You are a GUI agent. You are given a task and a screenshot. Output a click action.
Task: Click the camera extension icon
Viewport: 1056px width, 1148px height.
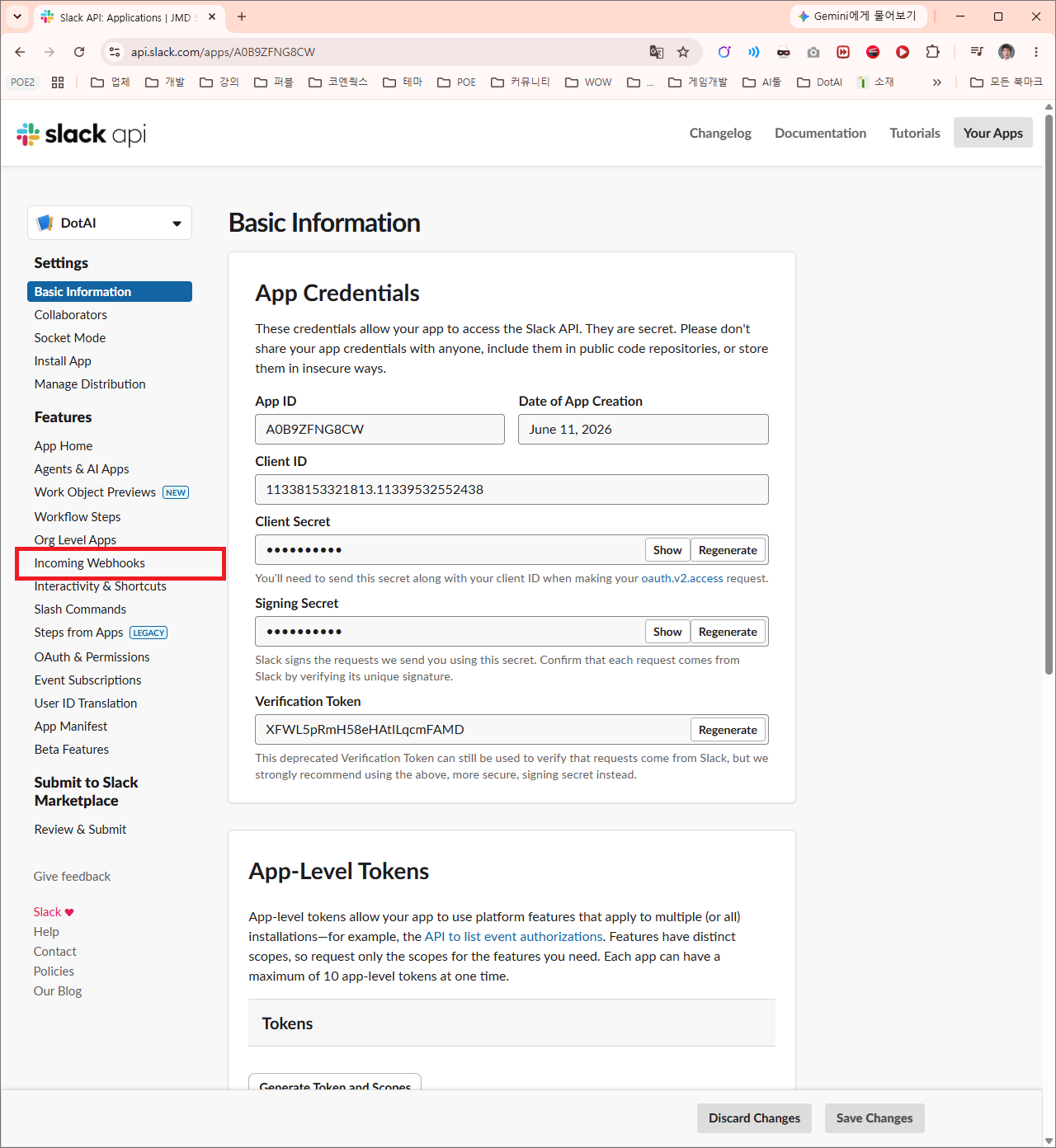pyautogui.click(x=813, y=52)
